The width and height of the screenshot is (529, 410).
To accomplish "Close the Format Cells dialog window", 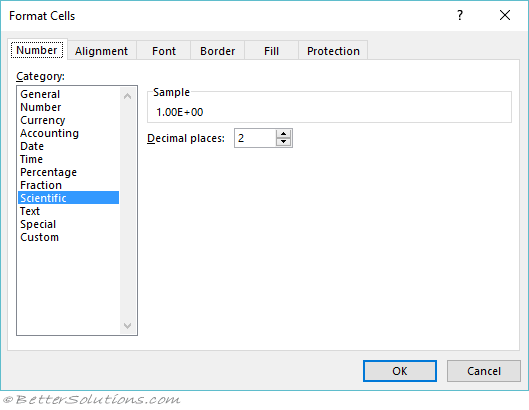I will click(505, 15).
